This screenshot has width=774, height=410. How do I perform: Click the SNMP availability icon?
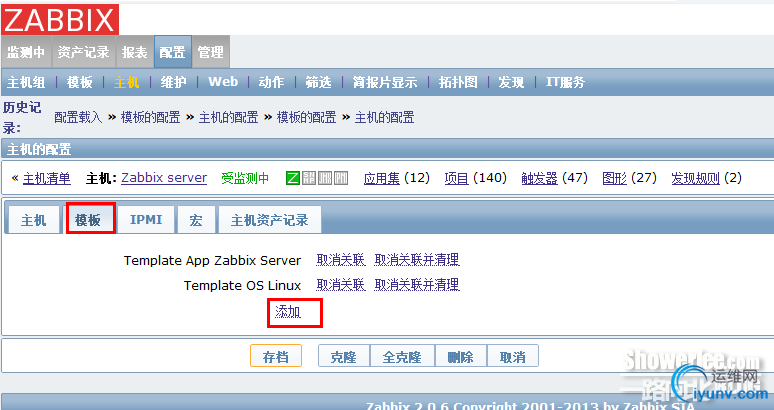click(x=309, y=178)
